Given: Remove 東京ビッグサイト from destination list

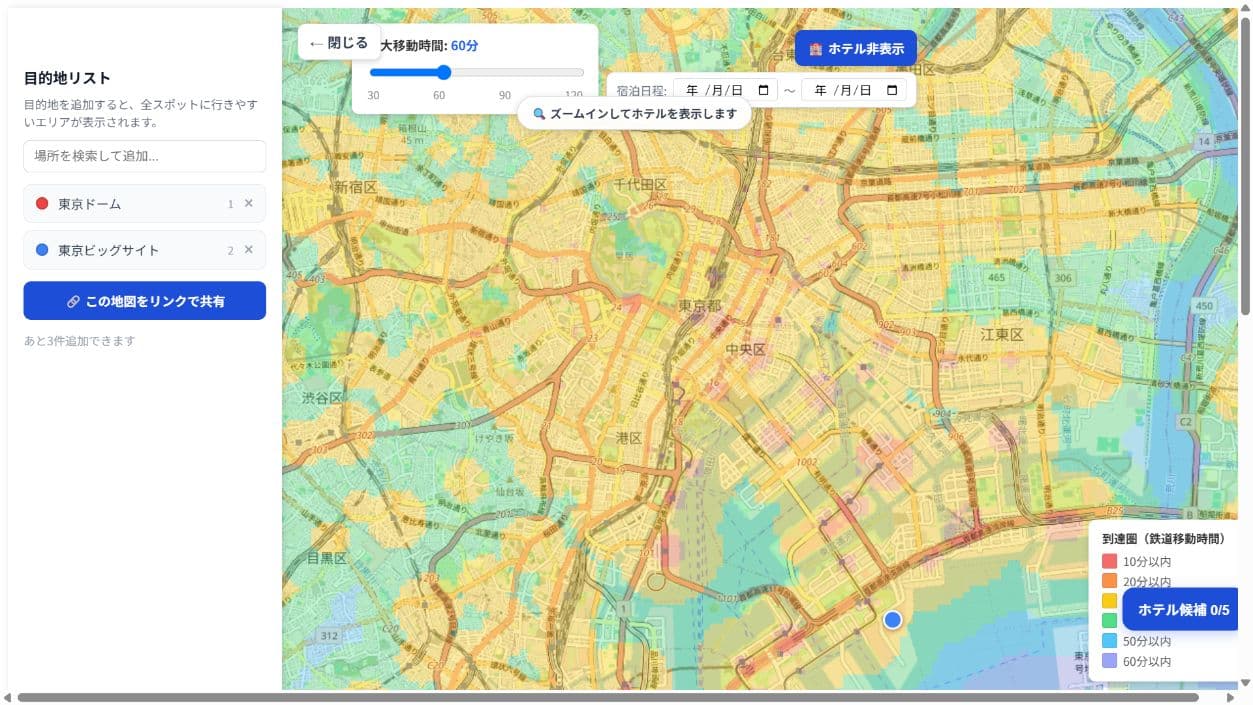Looking at the screenshot, I should point(248,249).
